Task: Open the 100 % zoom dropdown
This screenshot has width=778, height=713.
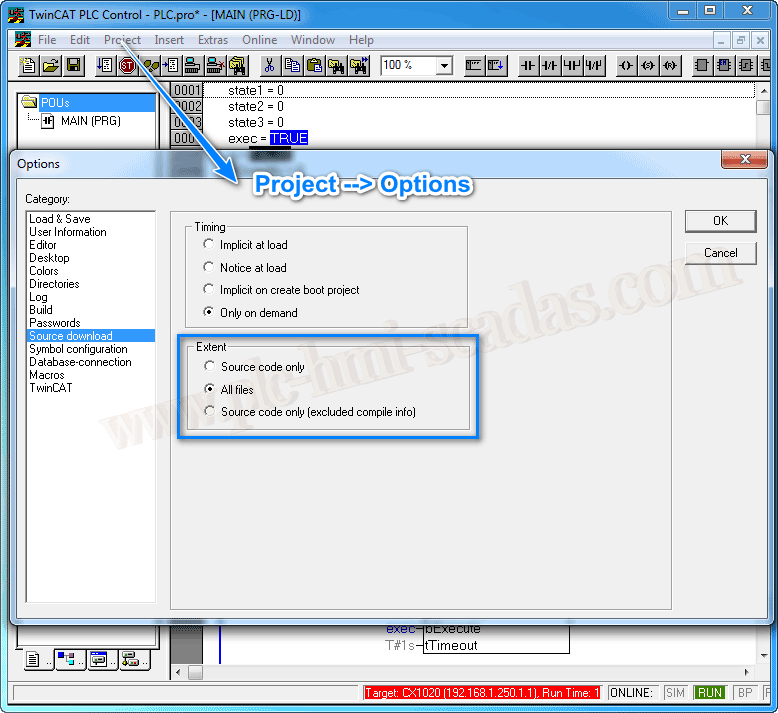Action: click(x=443, y=66)
